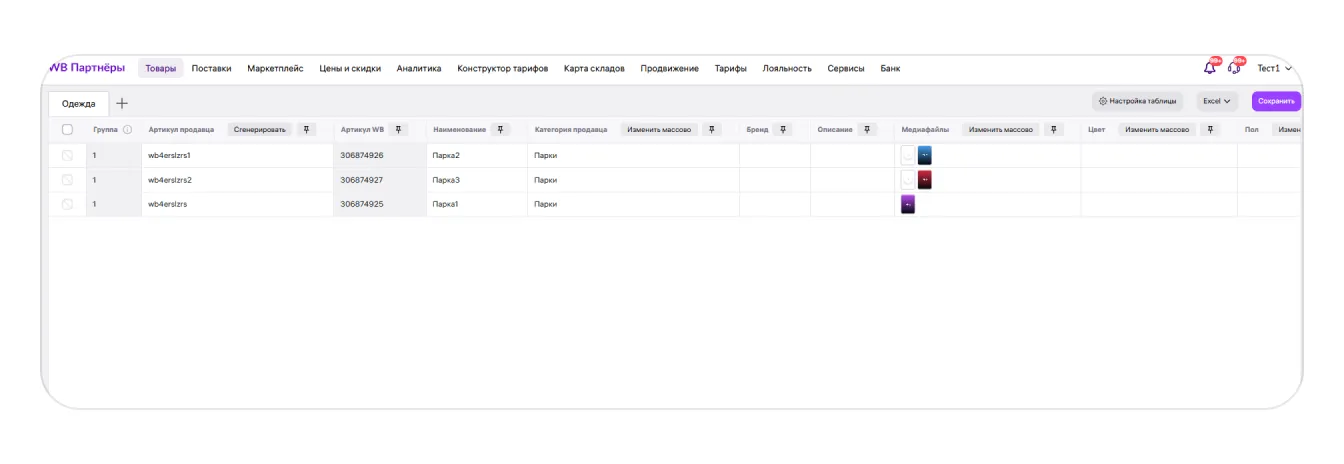Open the blue media thumbnail for Парка2
Viewport: 1344px width, 464px height.
pos(924,155)
